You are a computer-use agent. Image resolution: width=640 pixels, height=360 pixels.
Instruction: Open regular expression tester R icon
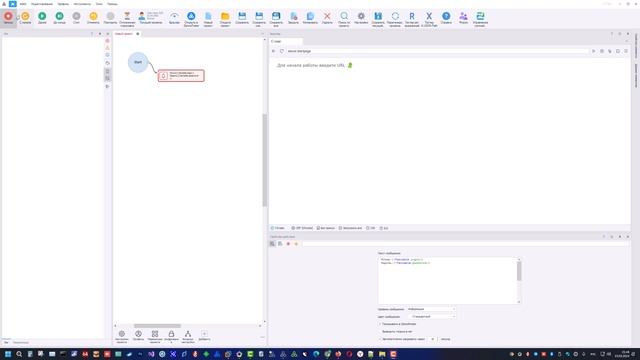click(412, 18)
